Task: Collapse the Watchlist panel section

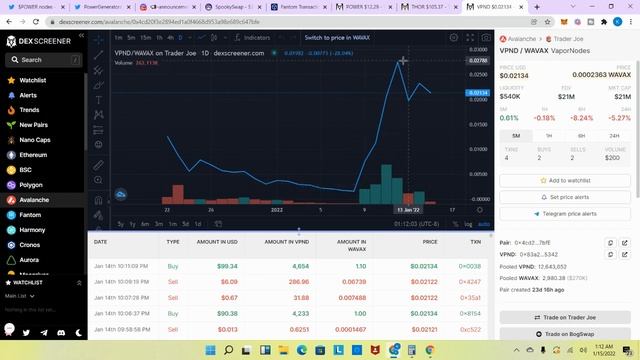Action: pos(79,282)
